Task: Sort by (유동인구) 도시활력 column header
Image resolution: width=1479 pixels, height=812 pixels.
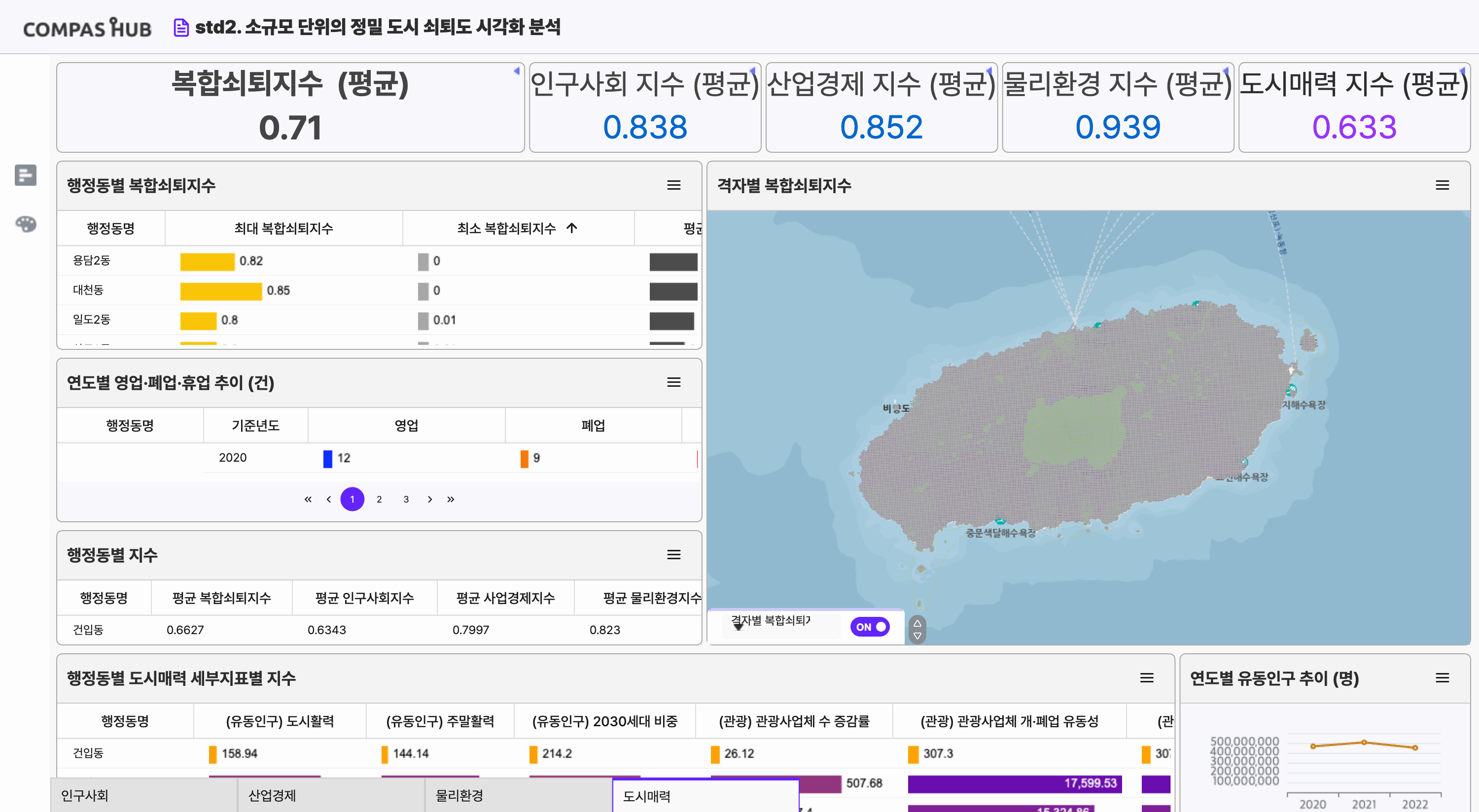Action: coord(280,721)
